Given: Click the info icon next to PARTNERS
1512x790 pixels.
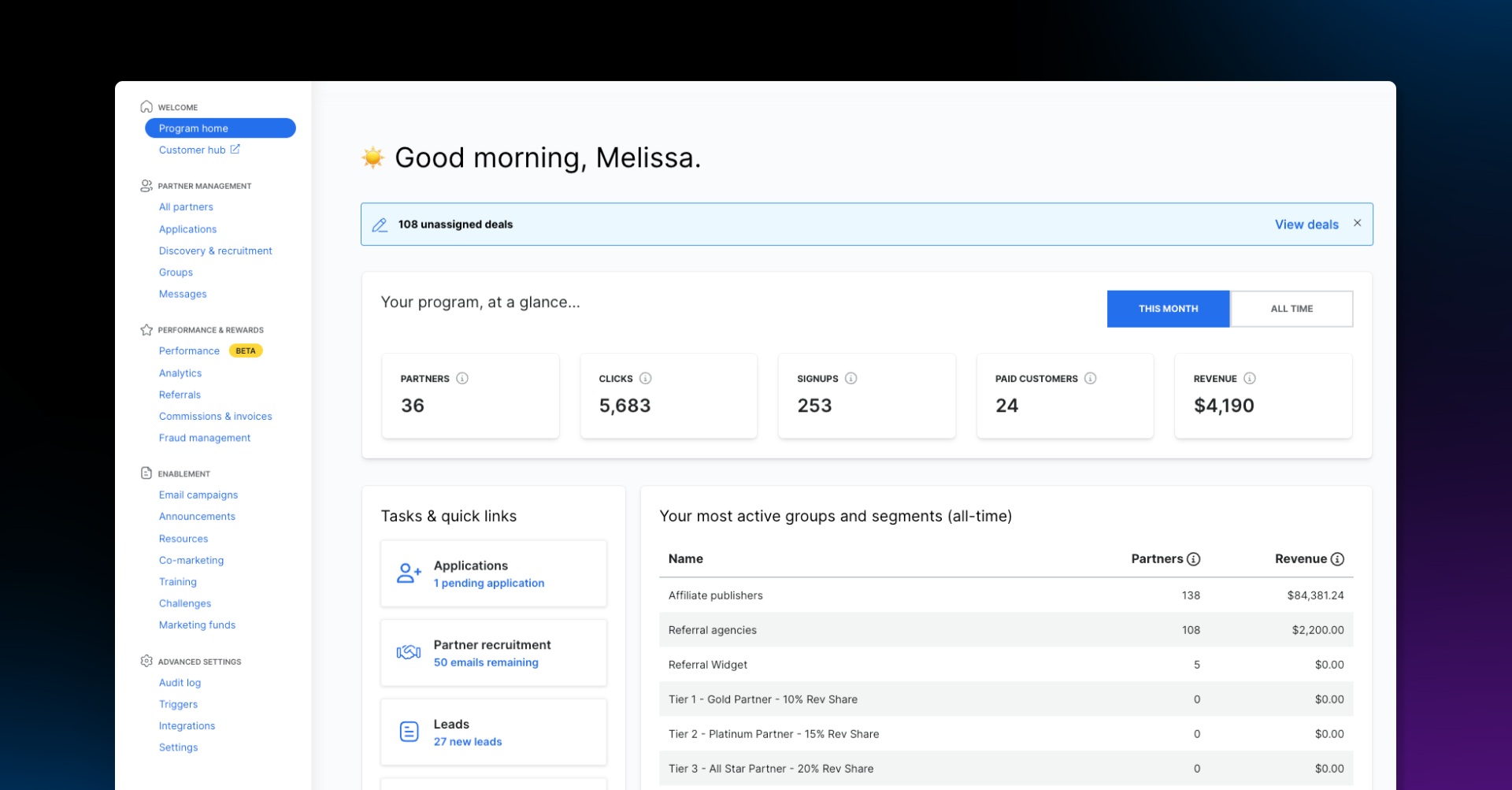Looking at the screenshot, I should [x=462, y=378].
